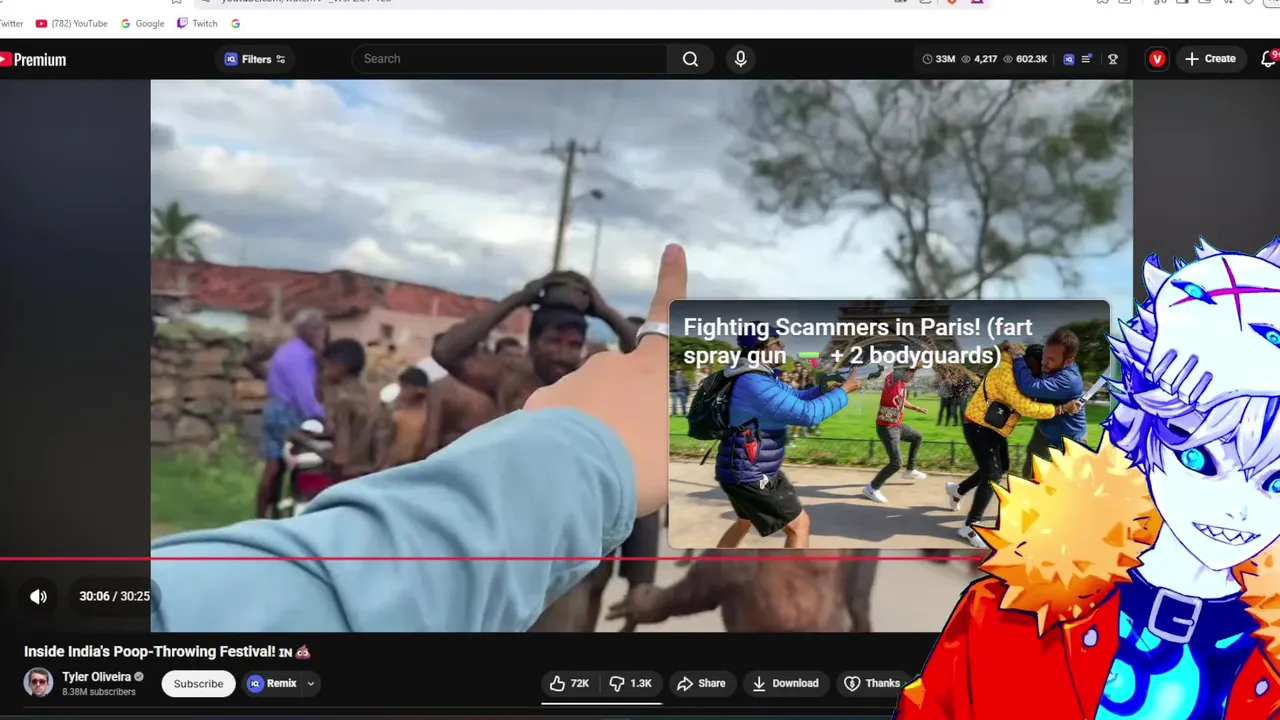Mute the video with the speaker icon
Viewport: 1280px width, 720px height.
coord(38,596)
